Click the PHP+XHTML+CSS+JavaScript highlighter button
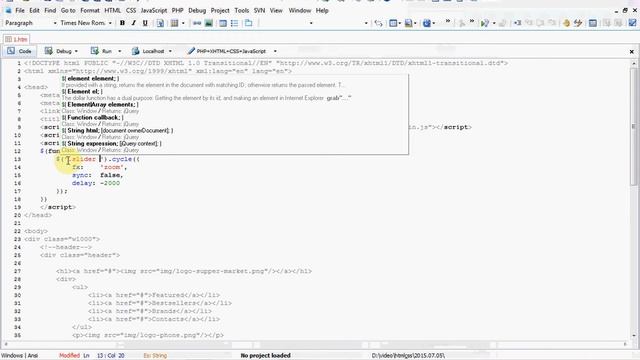Screen dimensions: 640x360 pos(227,51)
